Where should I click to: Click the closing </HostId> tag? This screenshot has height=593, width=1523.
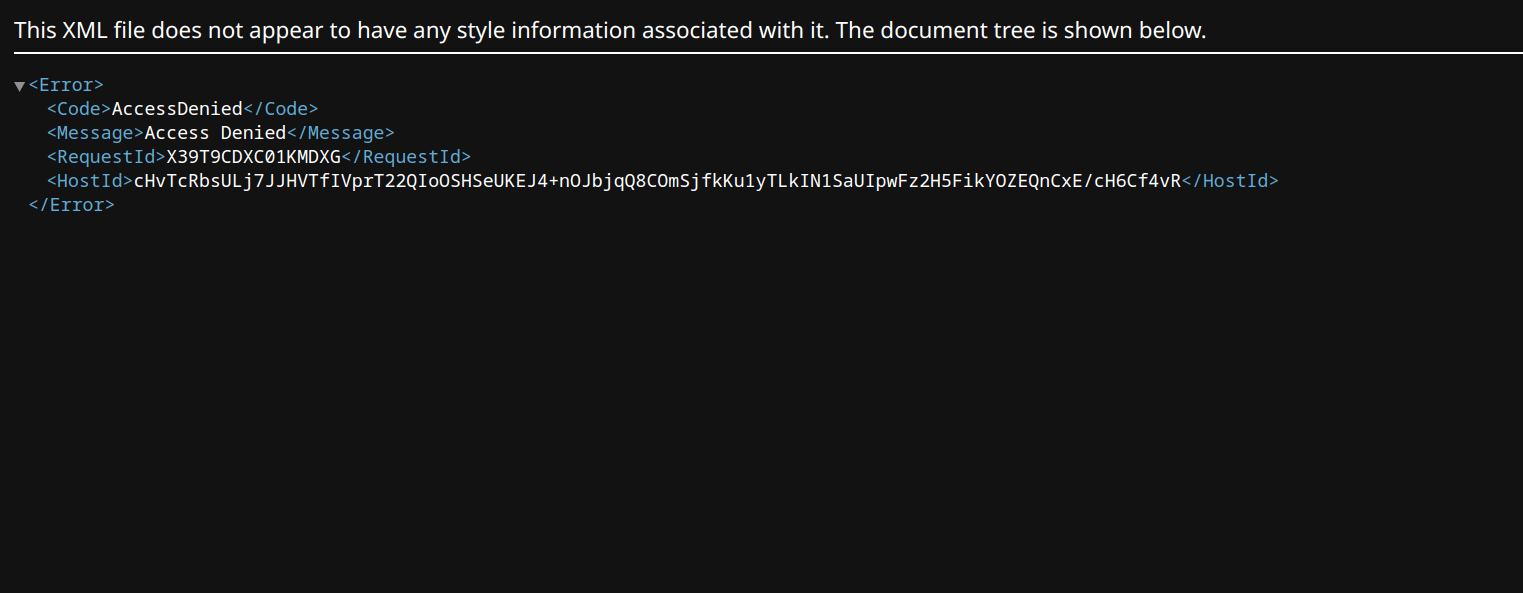click(x=1230, y=181)
